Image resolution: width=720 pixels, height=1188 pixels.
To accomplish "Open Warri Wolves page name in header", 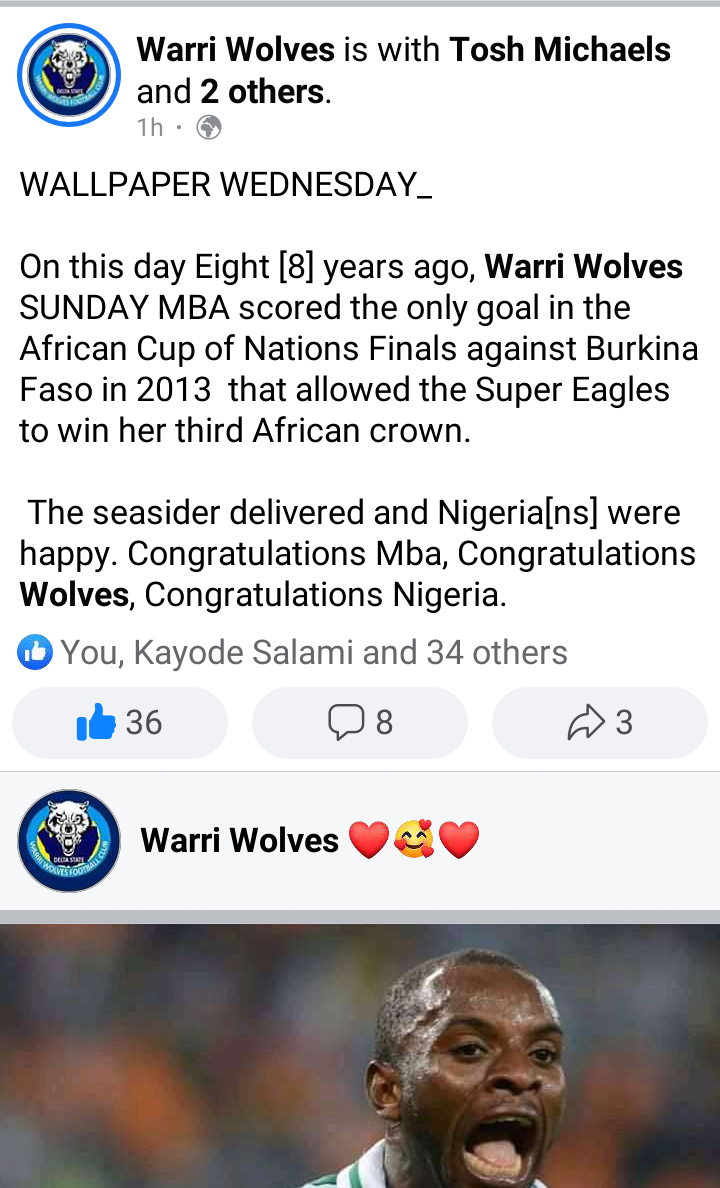I will 236,50.
